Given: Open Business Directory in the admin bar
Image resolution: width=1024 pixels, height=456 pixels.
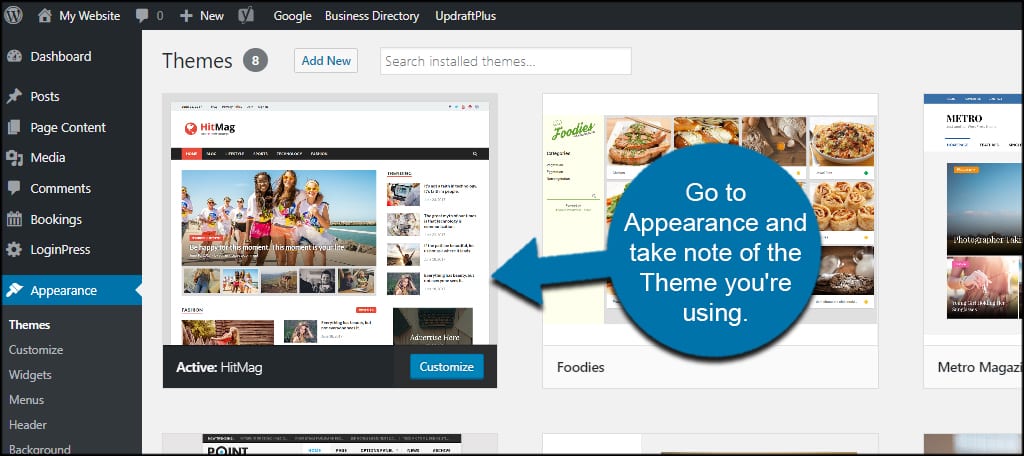Looking at the screenshot, I should coord(372,16).
